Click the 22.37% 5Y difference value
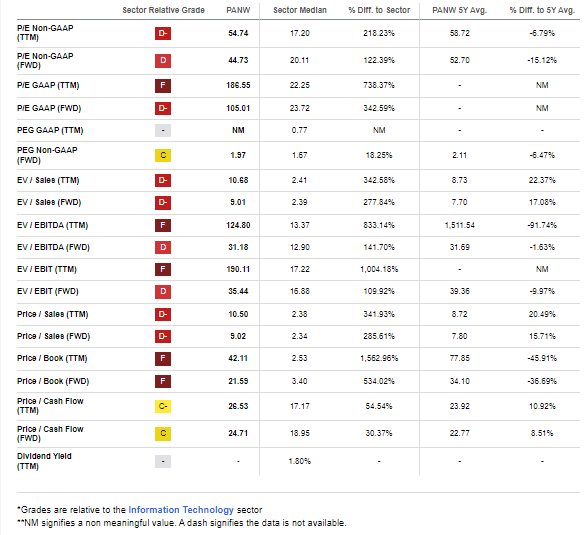Screen dimensions: 587x535 click(542, 180)
